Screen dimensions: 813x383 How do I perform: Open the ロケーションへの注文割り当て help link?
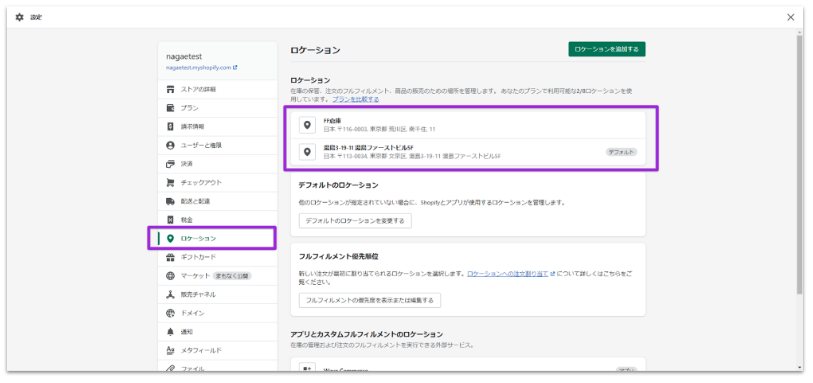point(508,273)
